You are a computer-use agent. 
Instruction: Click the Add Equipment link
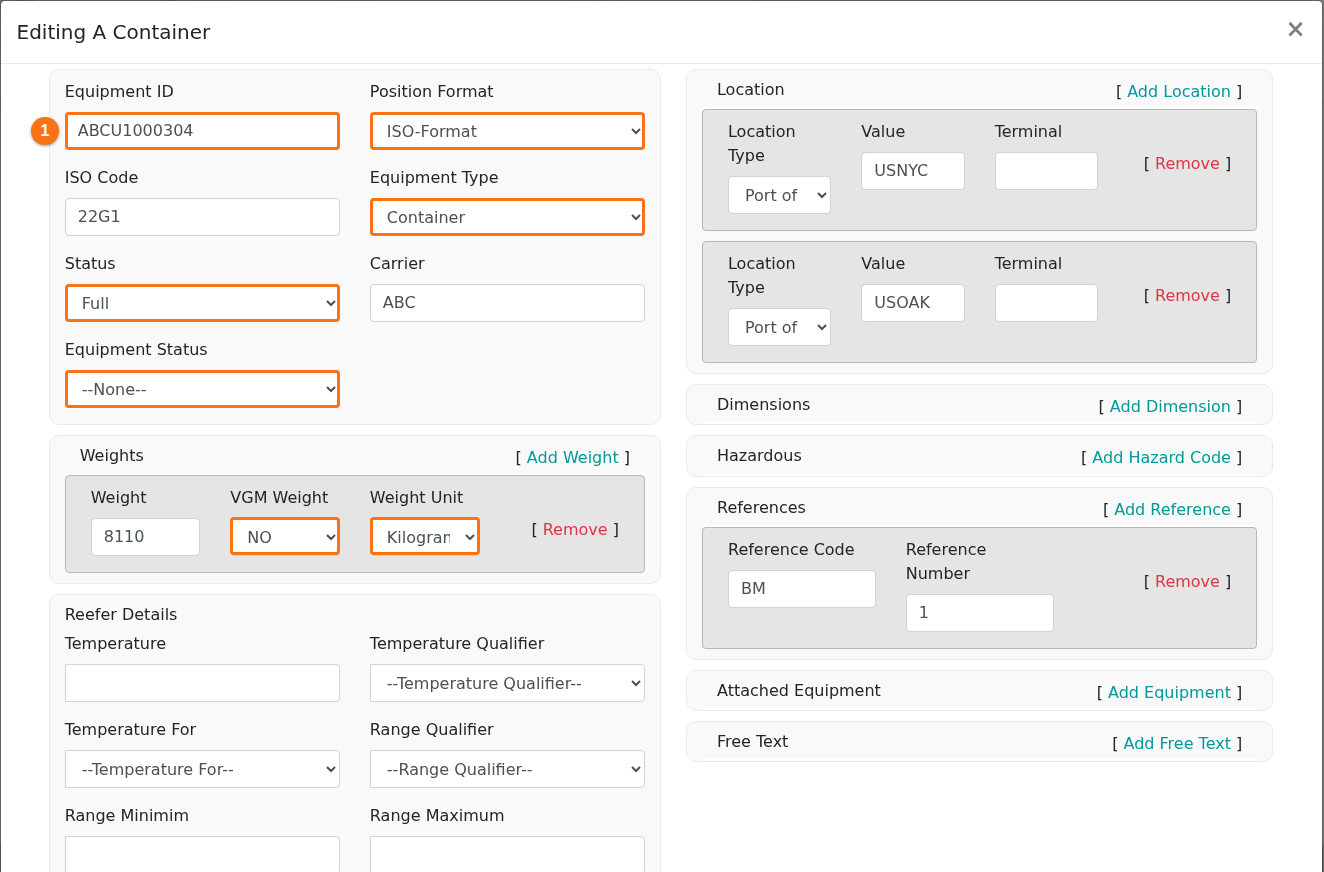pyautogui.click(x=1169, y=693)
